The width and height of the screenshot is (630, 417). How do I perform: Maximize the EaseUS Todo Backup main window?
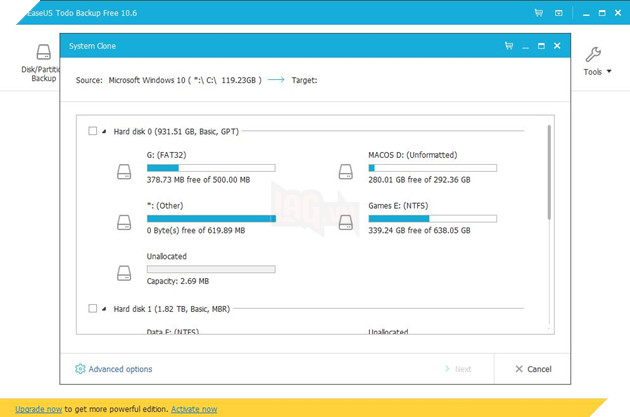click(x=602, y=13)
